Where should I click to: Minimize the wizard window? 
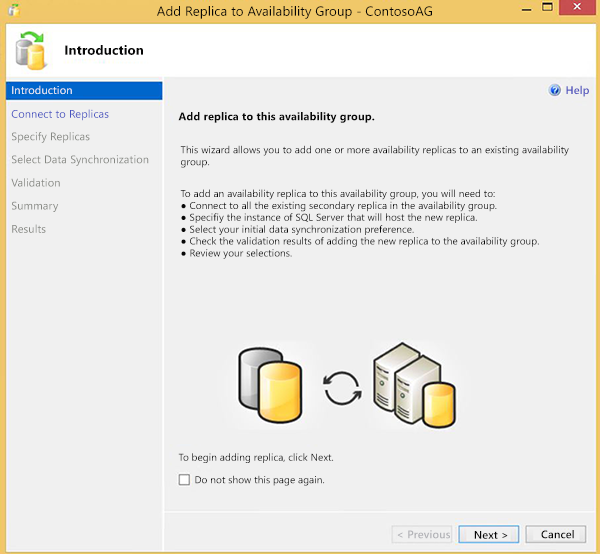click(x=527, y=9)
